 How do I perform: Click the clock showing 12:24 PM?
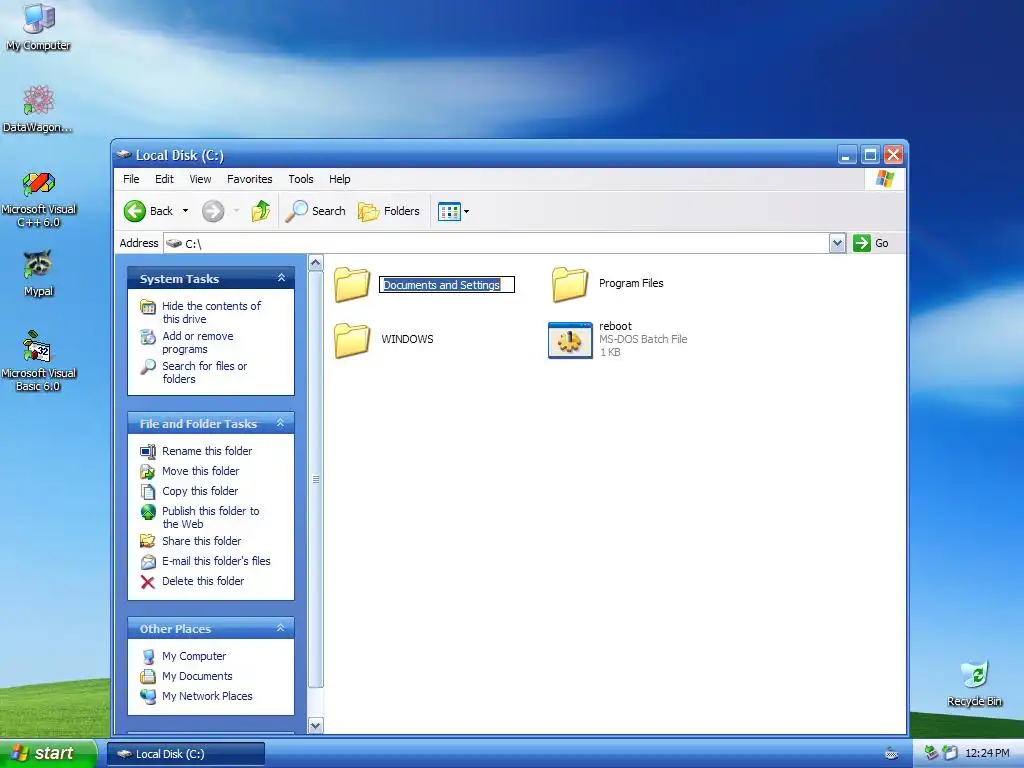coord(987,754)
